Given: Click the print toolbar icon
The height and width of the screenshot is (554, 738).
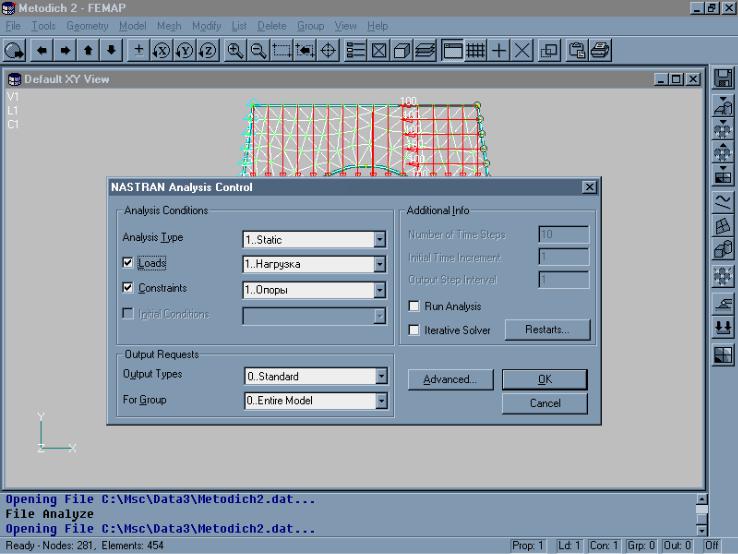Looking at the screenshot, I should [x=600, y=50].
